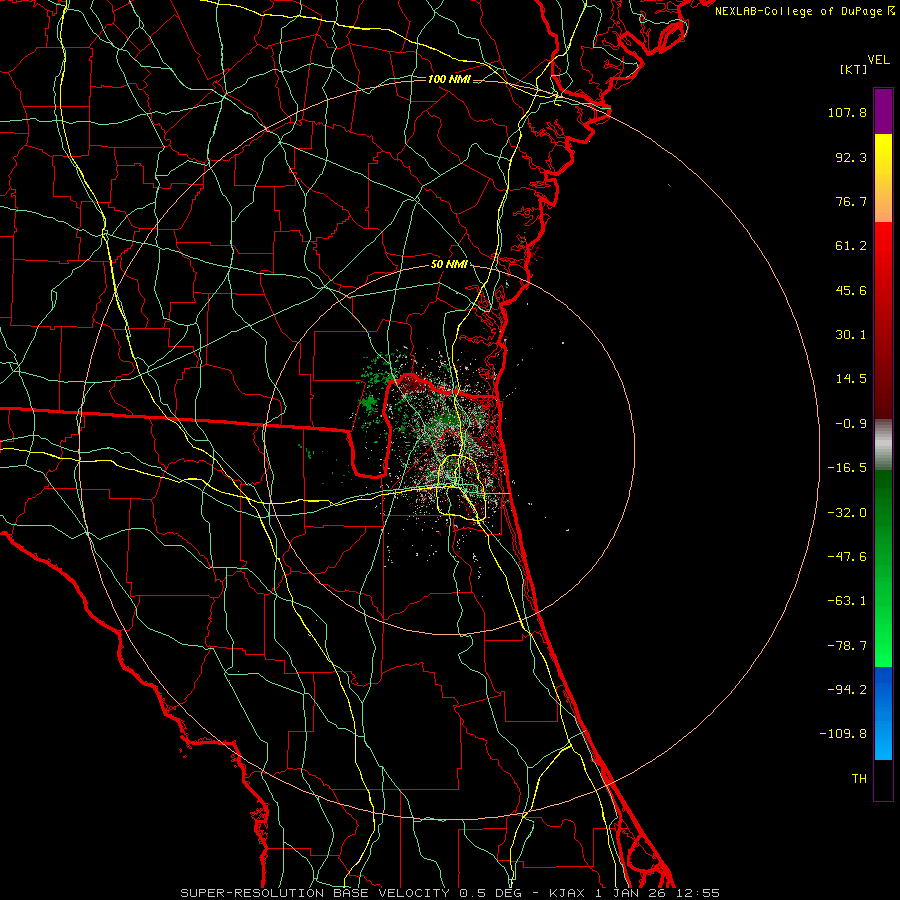900x900 pixels.
Task: Select the black TH segment of colorbar
Action: tap(883, 779)
